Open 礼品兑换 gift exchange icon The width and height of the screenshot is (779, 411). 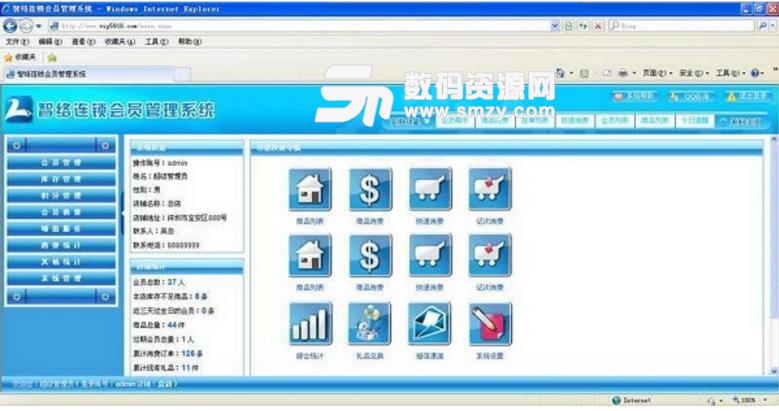pos(370,324)
